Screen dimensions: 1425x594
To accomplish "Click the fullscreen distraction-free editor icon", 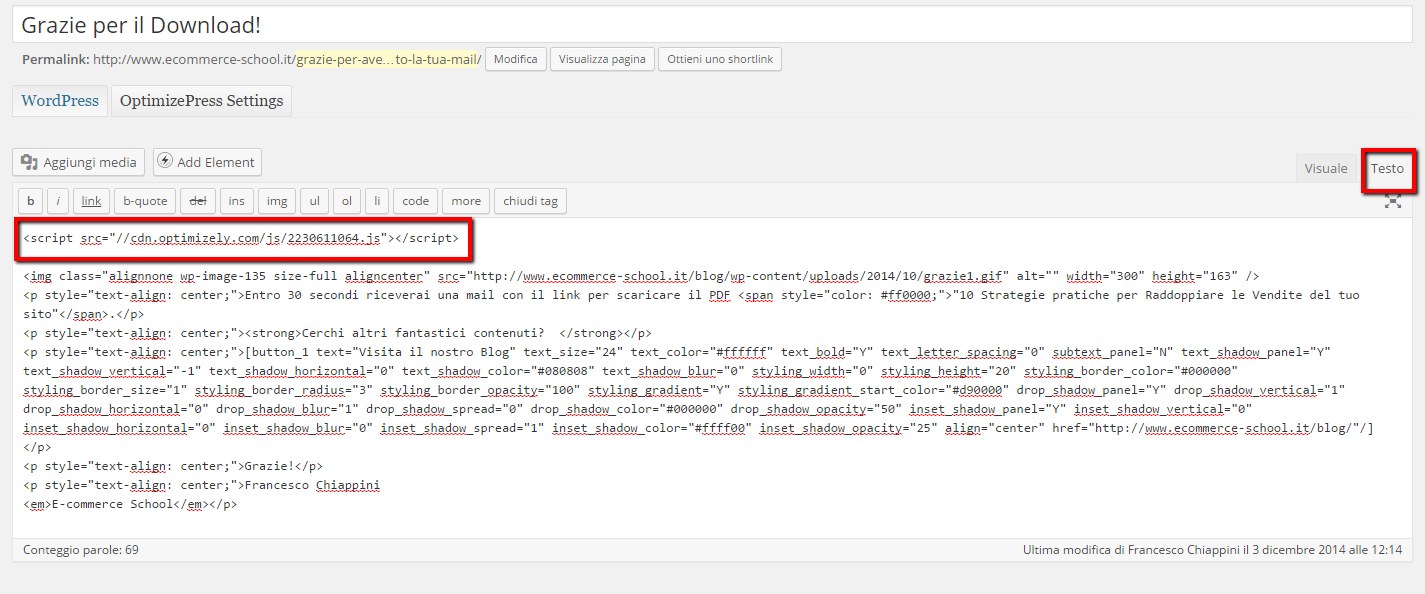I will (x=1392, y=201).
